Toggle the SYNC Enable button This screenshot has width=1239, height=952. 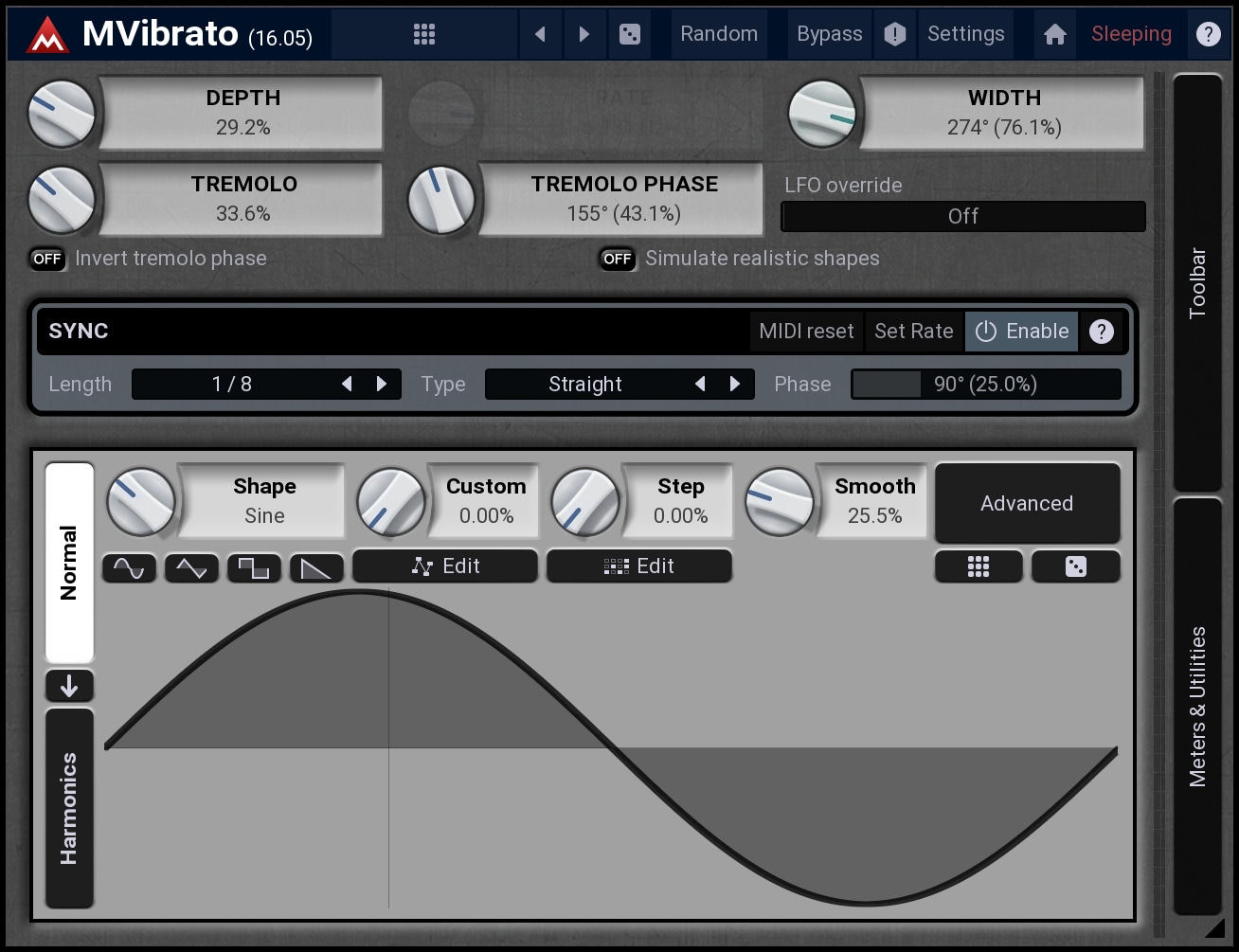[1021, 332]
